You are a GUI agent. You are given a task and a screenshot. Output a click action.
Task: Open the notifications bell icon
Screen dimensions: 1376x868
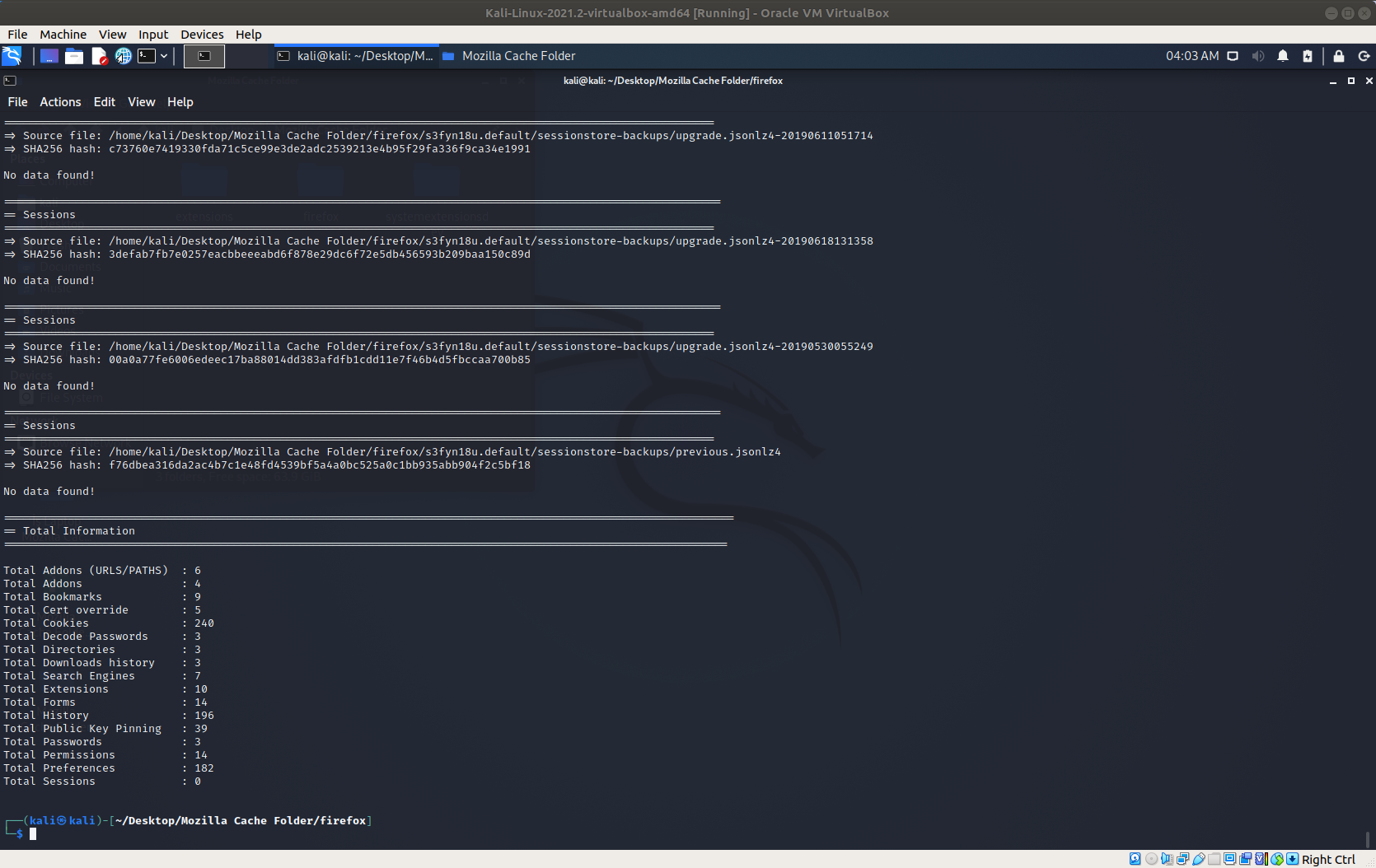(1283, 56)
